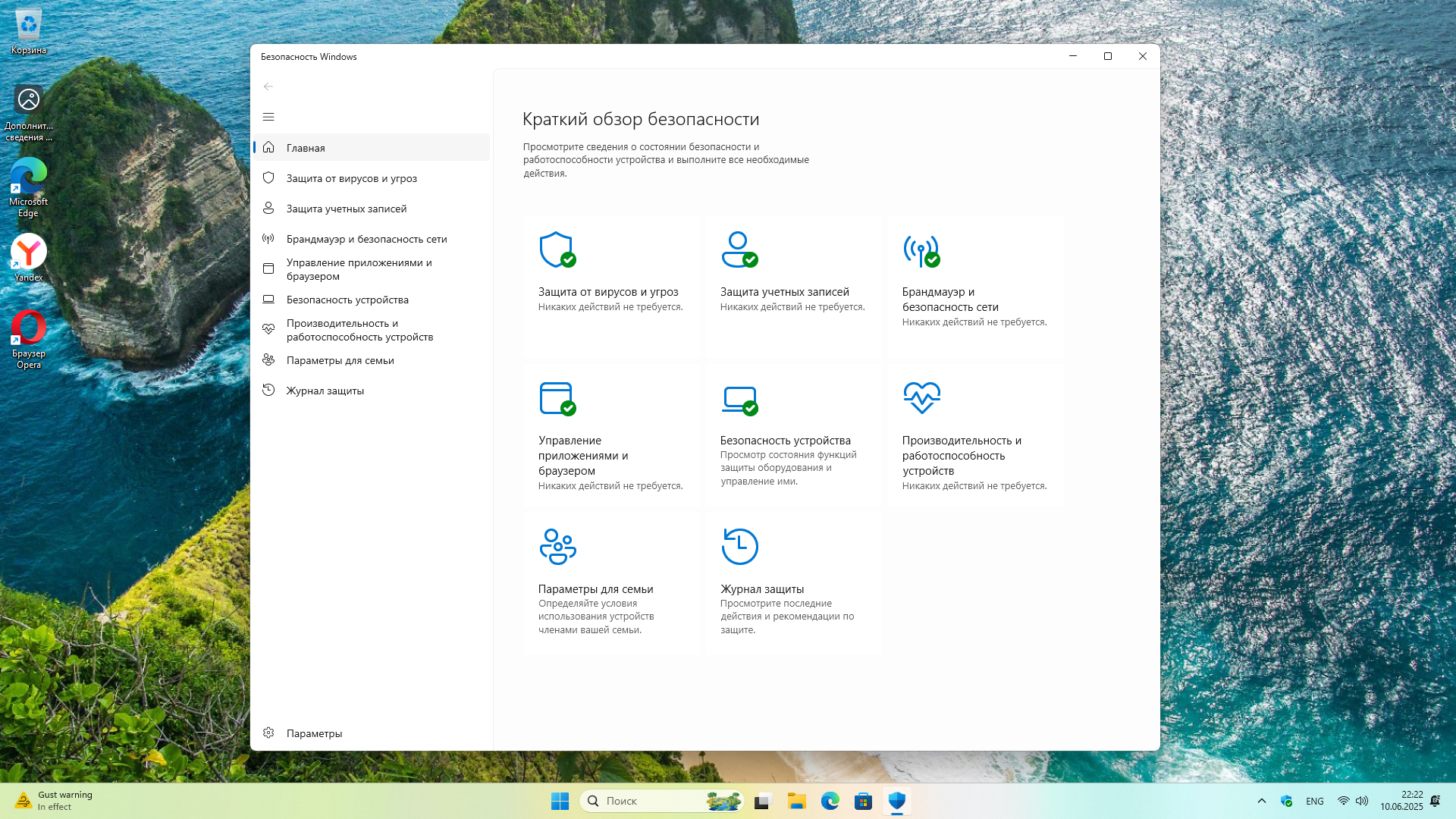Open the Windows Start button
This screenshot has width=1456, height=819.
tap(560, 801)
